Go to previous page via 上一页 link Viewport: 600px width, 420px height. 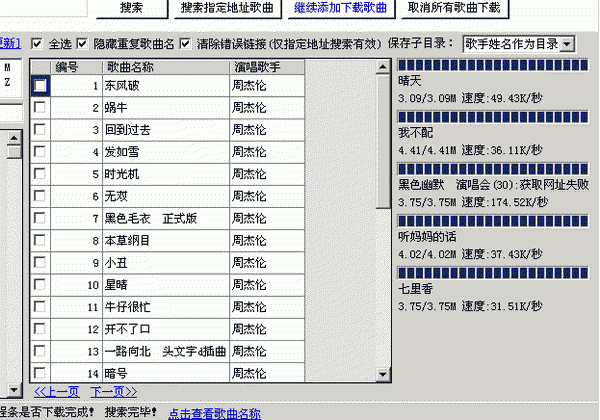(x=56, y=392)
